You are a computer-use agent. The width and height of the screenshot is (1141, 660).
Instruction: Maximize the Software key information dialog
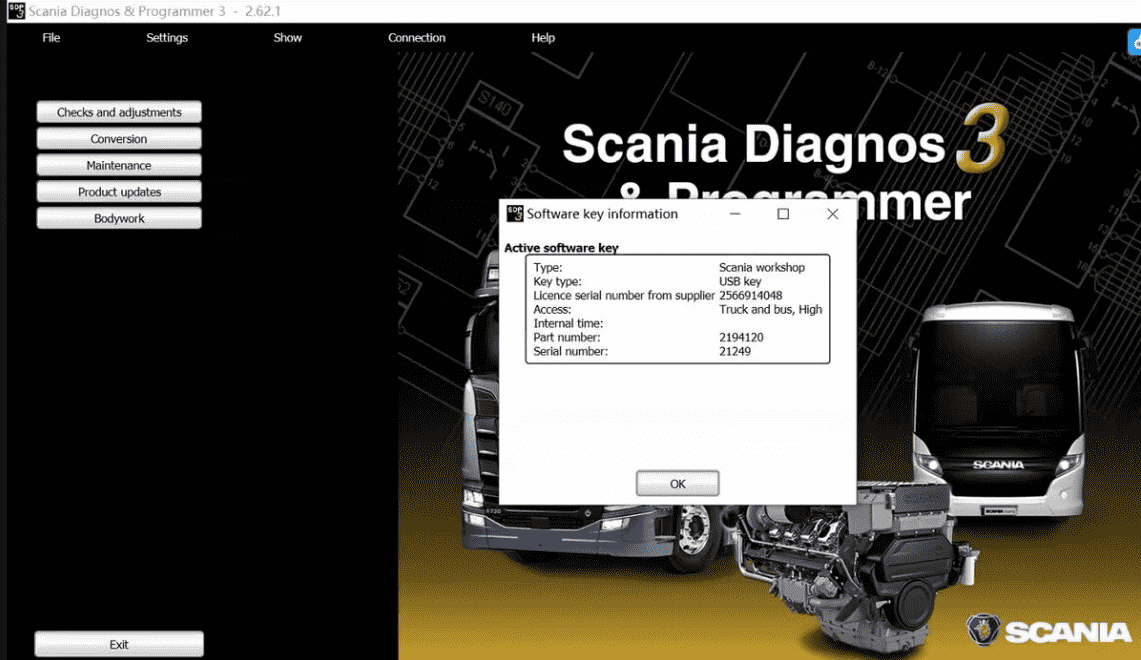783,214
